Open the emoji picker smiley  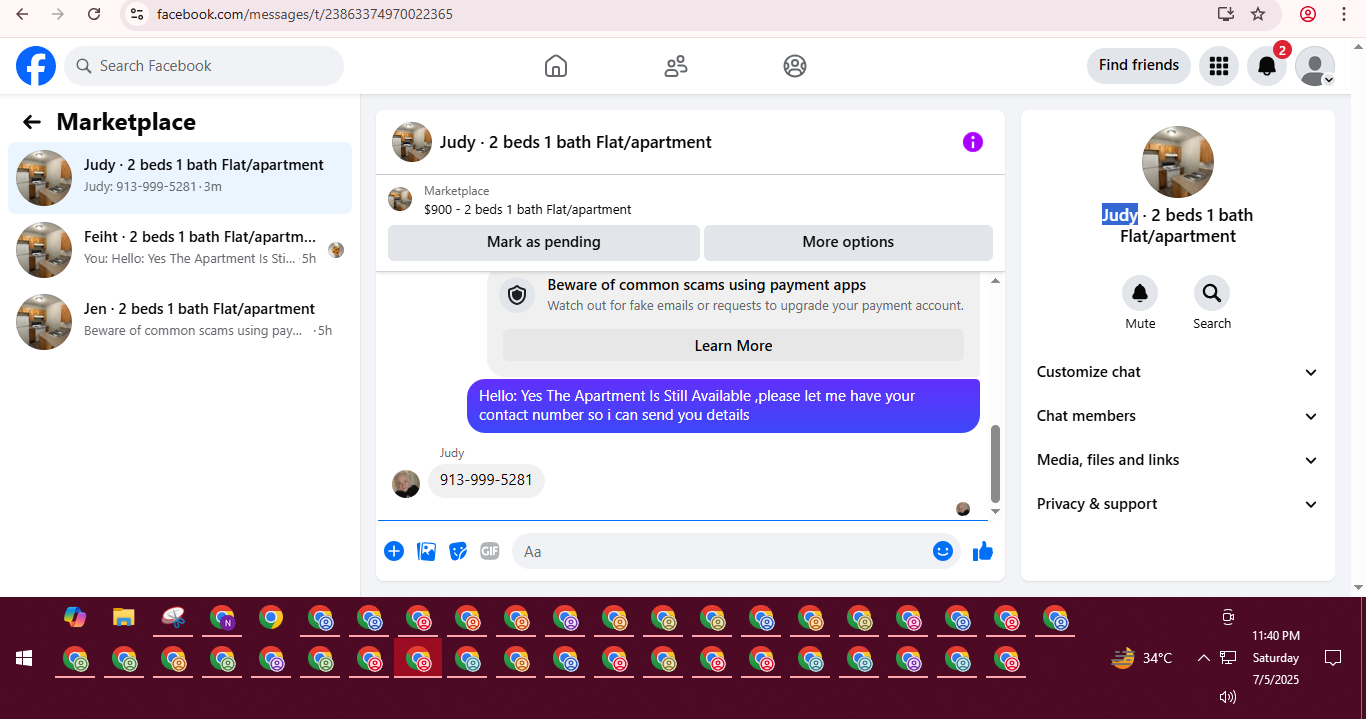click(942, 551)
